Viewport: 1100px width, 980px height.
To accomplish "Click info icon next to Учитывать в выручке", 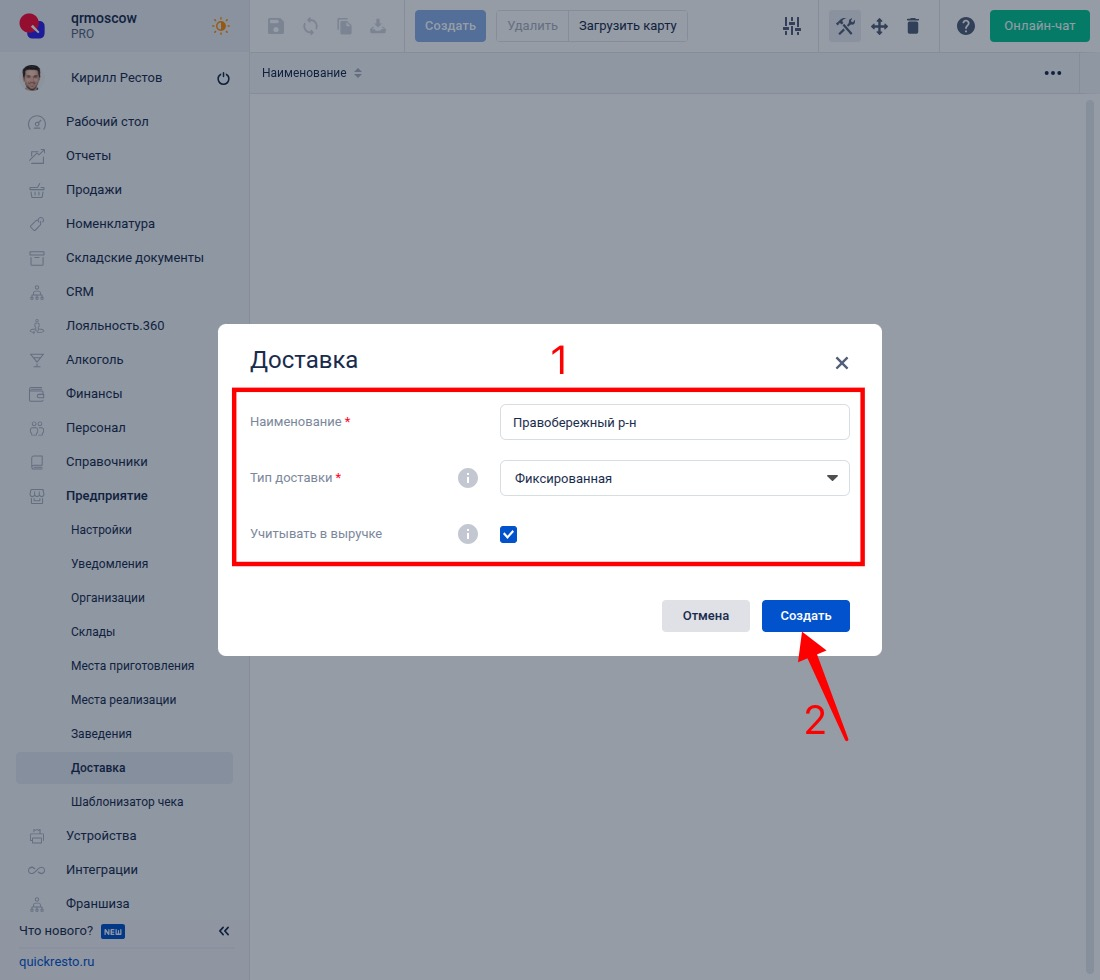I will point(468,534).
